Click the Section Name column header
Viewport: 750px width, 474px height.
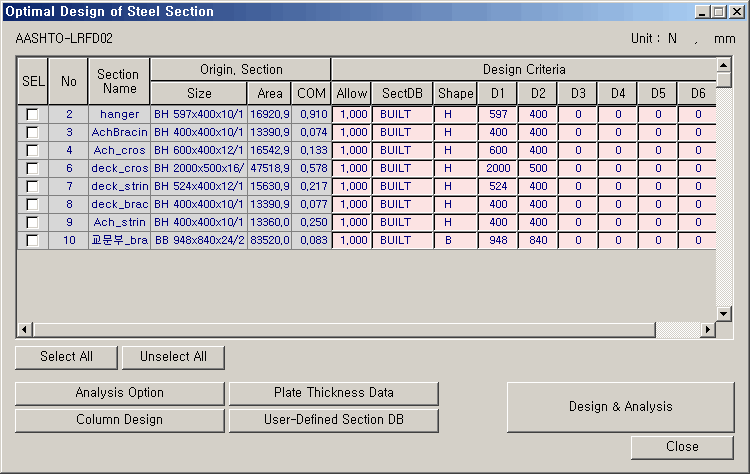pyautogui.click(x=119, y=81)
